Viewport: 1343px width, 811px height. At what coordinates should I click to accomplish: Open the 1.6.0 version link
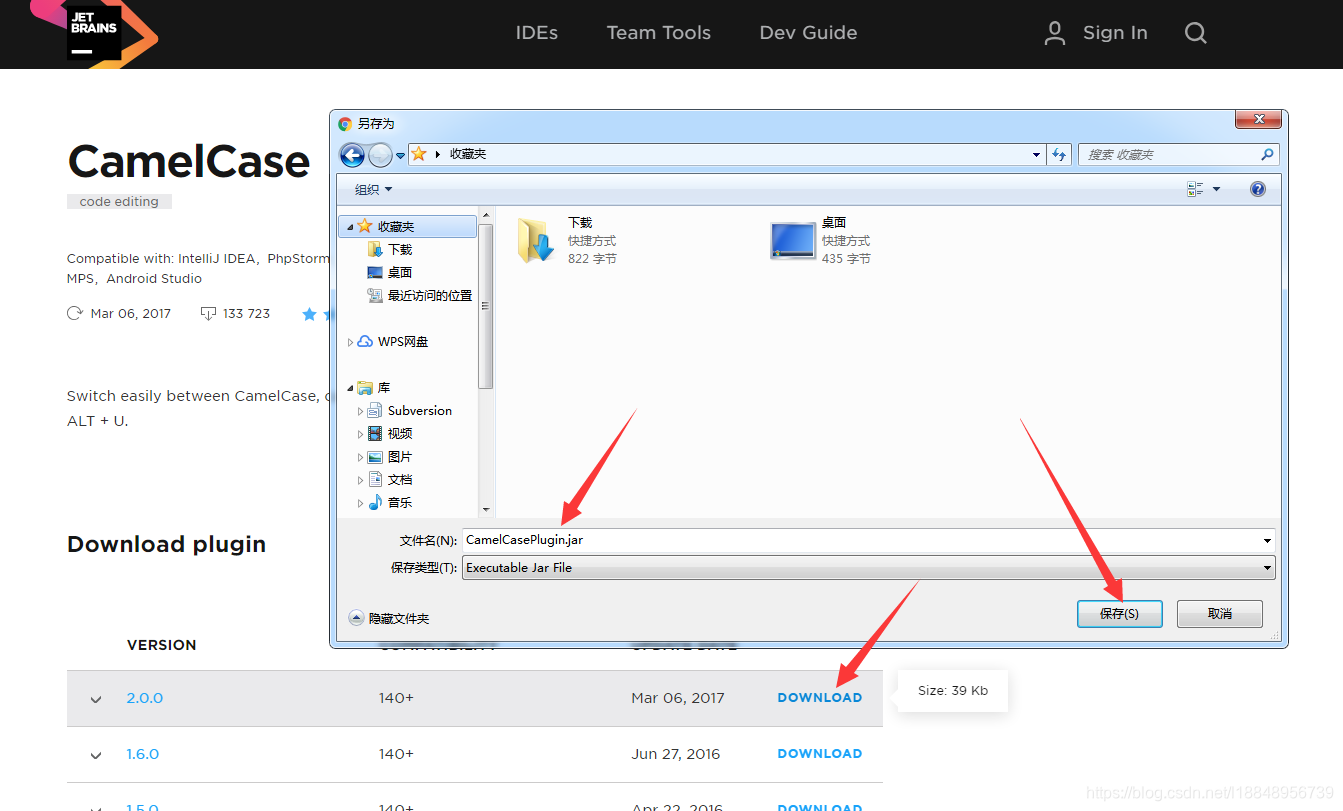(143, 754)
